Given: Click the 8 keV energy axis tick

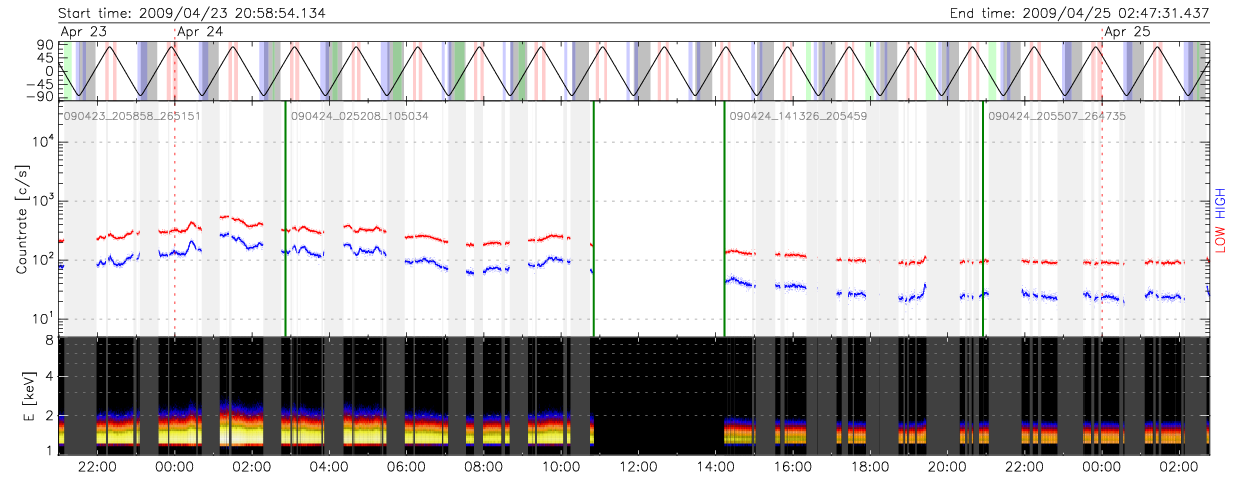Looking at the screenshot, I should [x=48, y=340].
